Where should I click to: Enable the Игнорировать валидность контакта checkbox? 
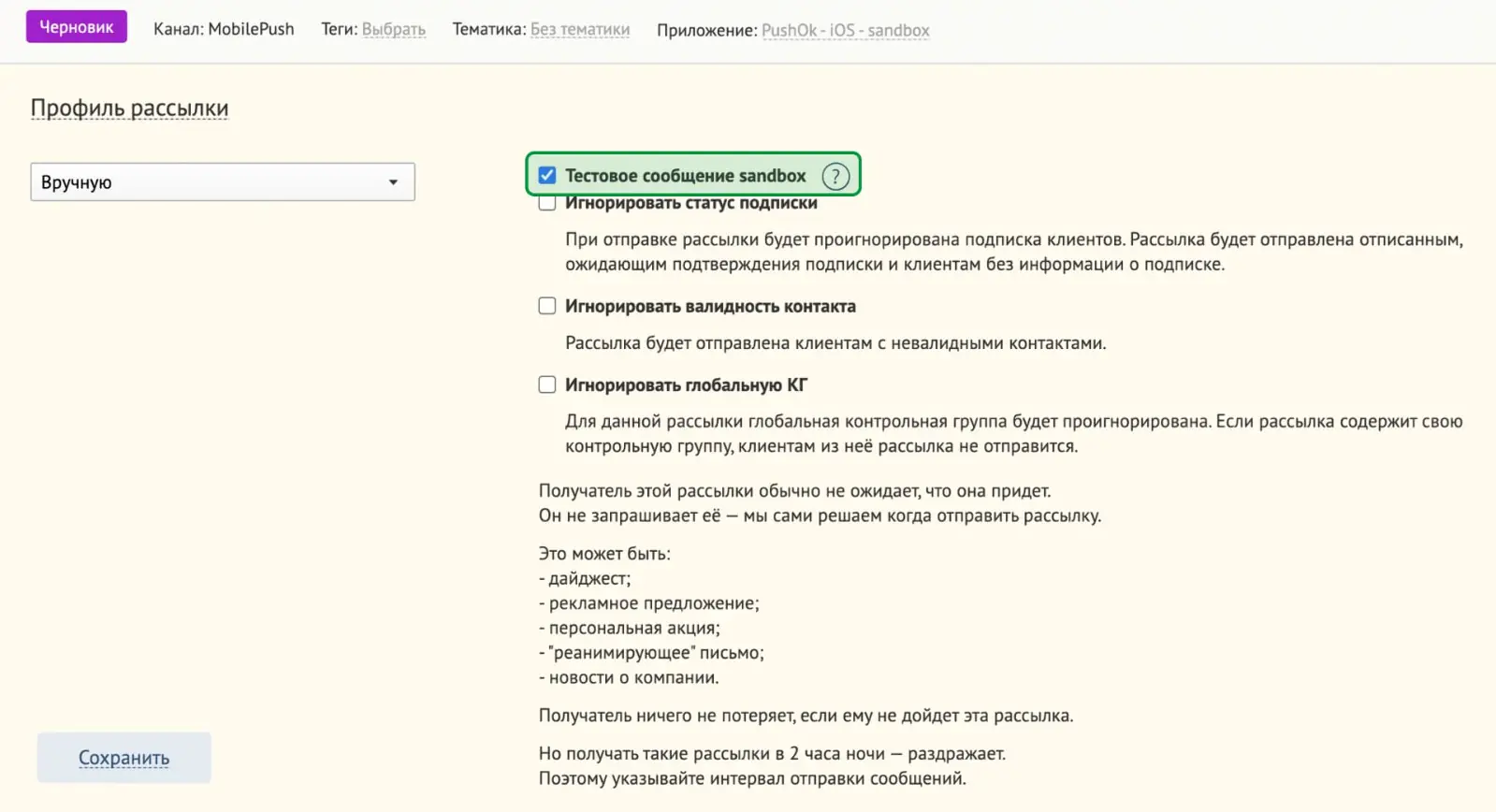[547, 306]
